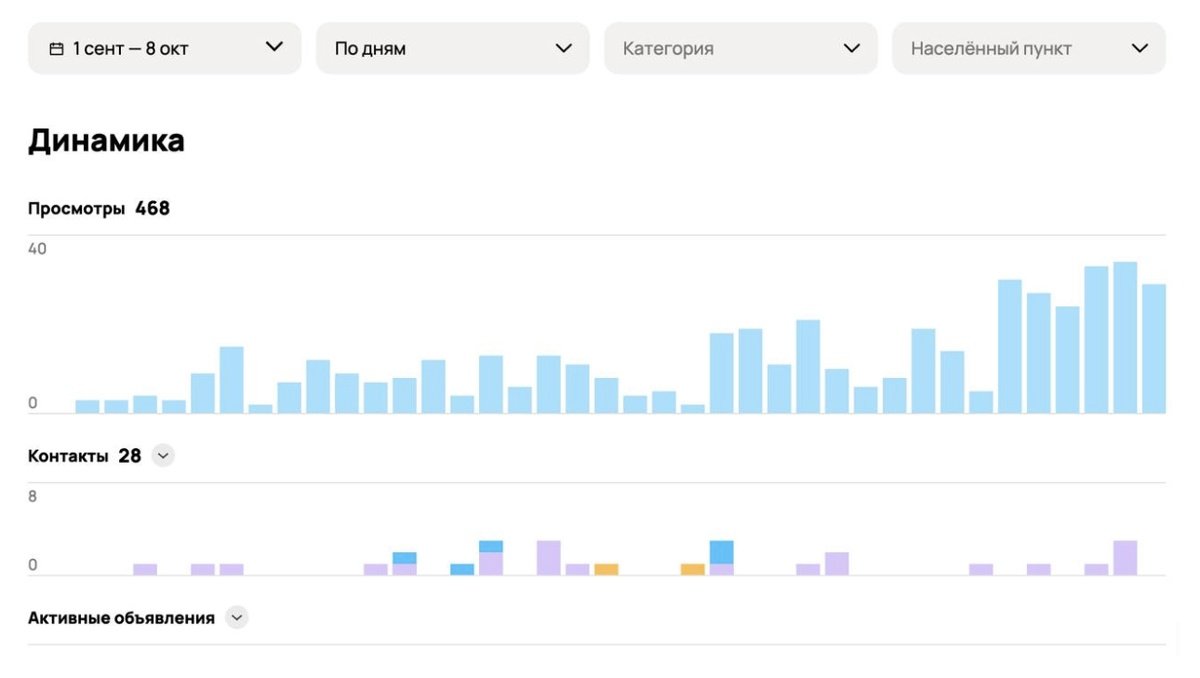Click the first purple bar in Контакты chart

coord(145,569)
